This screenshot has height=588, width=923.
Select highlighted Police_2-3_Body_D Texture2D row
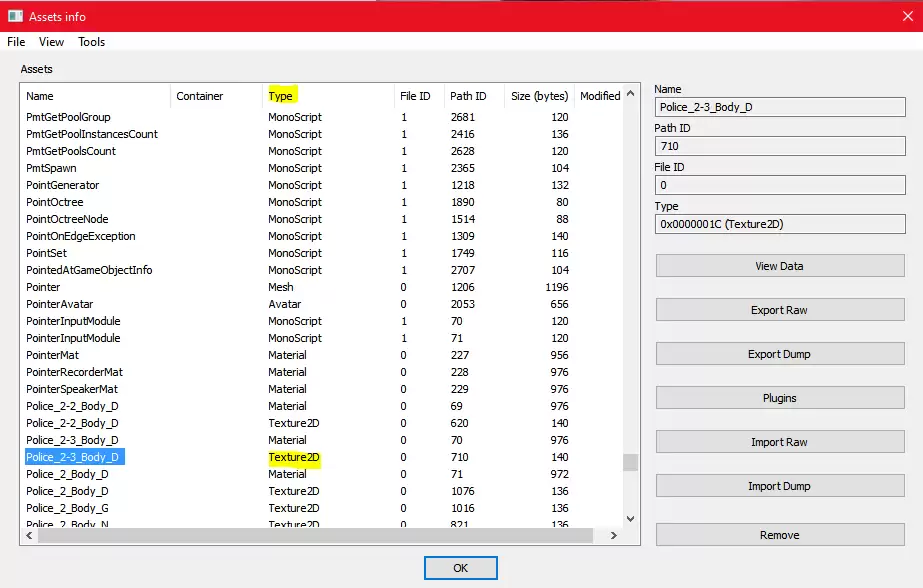click(x=321, y=457)
